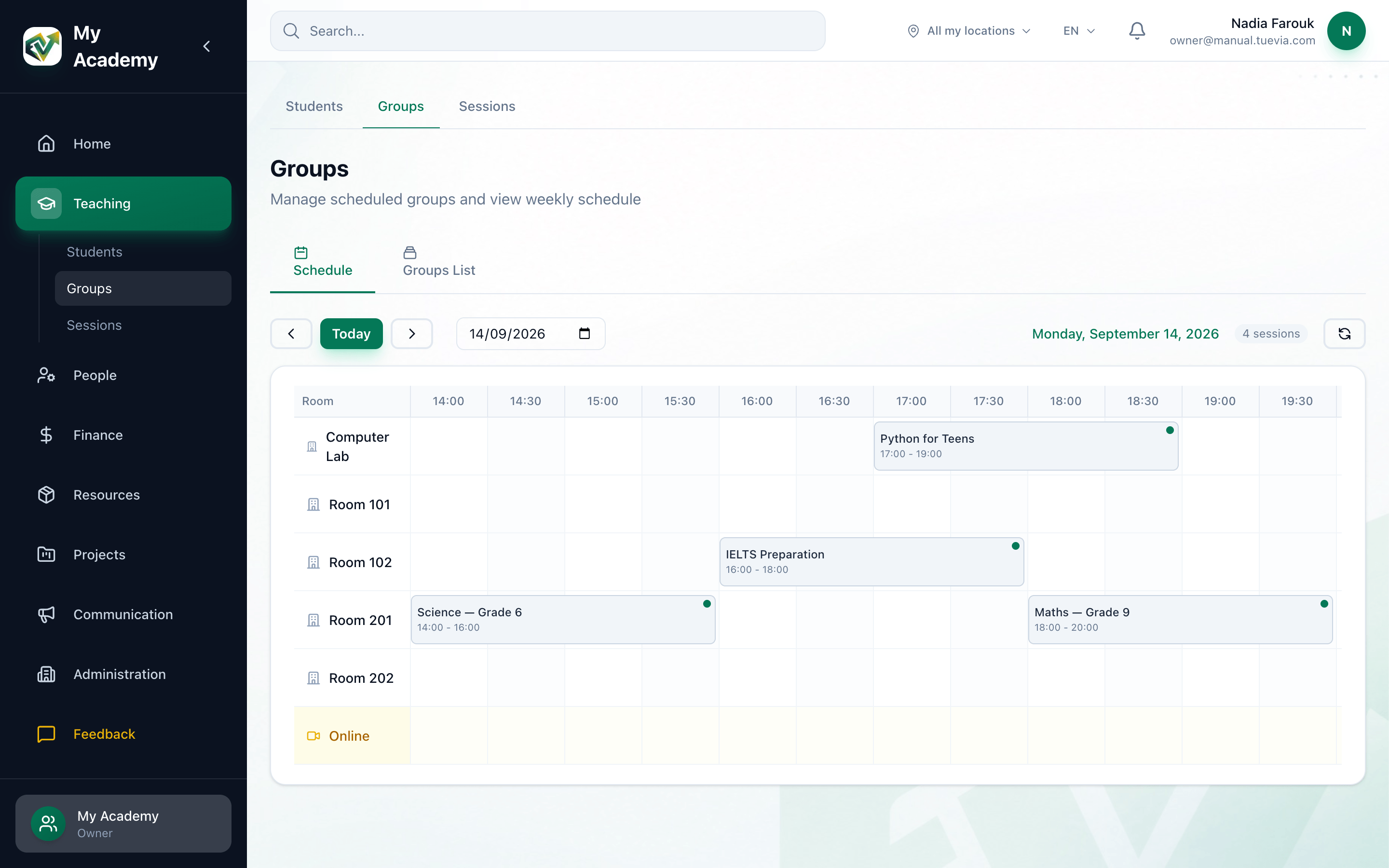Open the All my locations dropdown

969,31
